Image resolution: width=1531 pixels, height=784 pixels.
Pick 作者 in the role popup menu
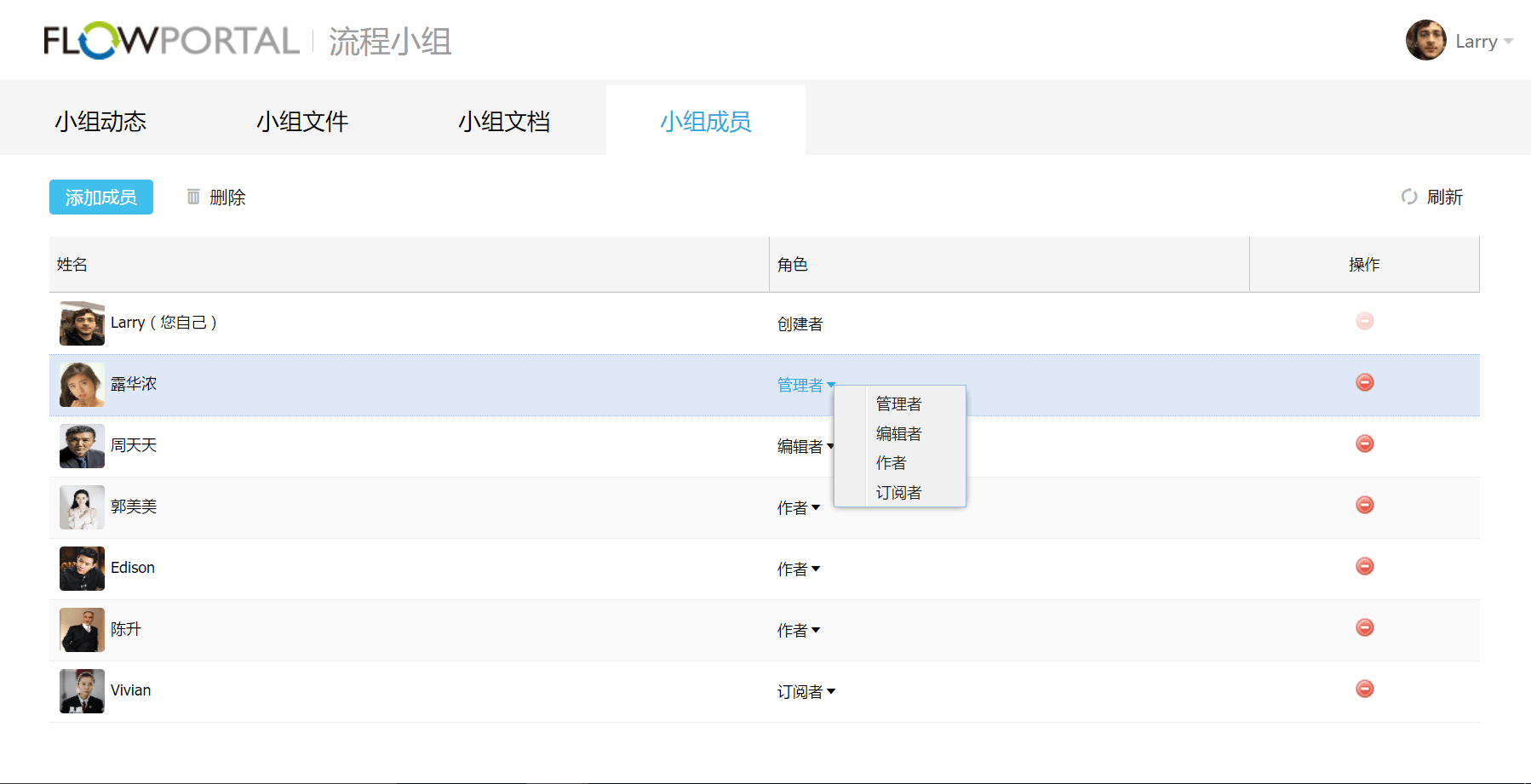tap(891, 463)
